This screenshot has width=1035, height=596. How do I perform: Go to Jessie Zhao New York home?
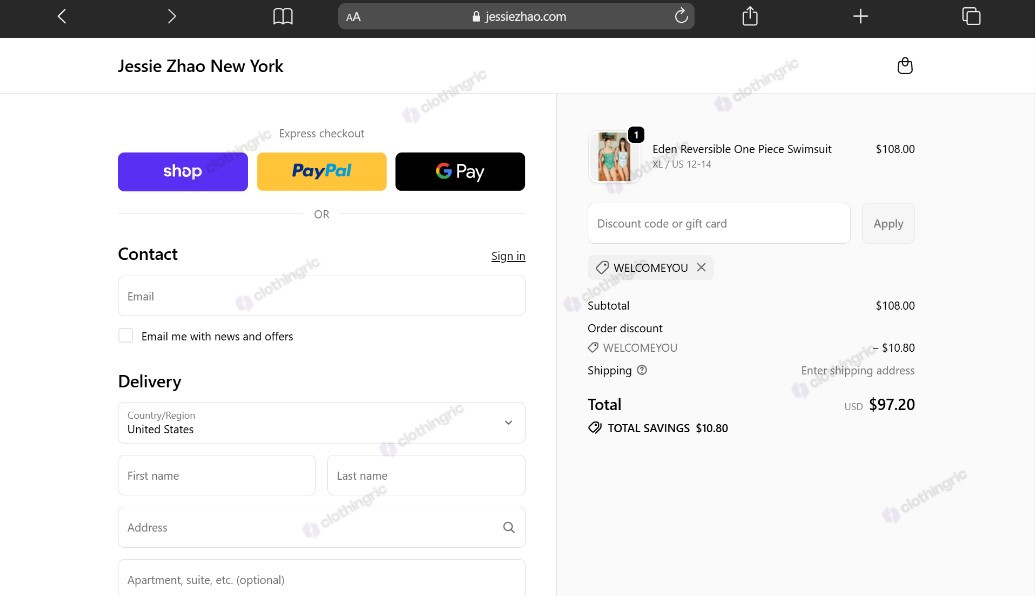point(201,66)
